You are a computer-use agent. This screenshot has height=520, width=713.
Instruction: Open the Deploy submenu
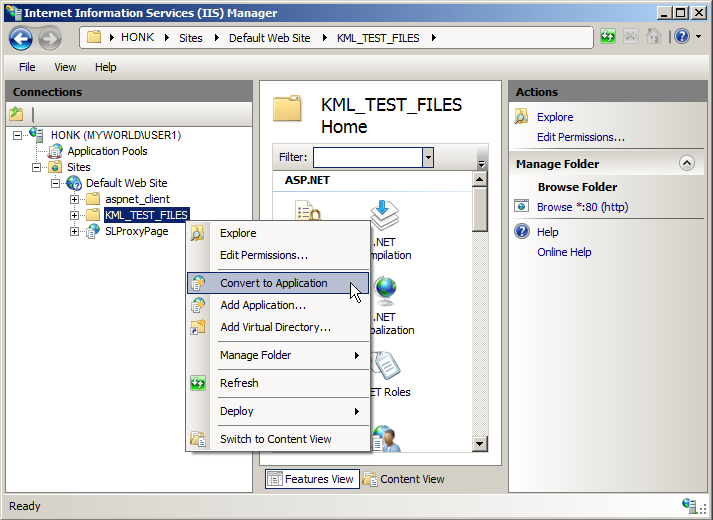pyautogui.click(x=278, y=411)
